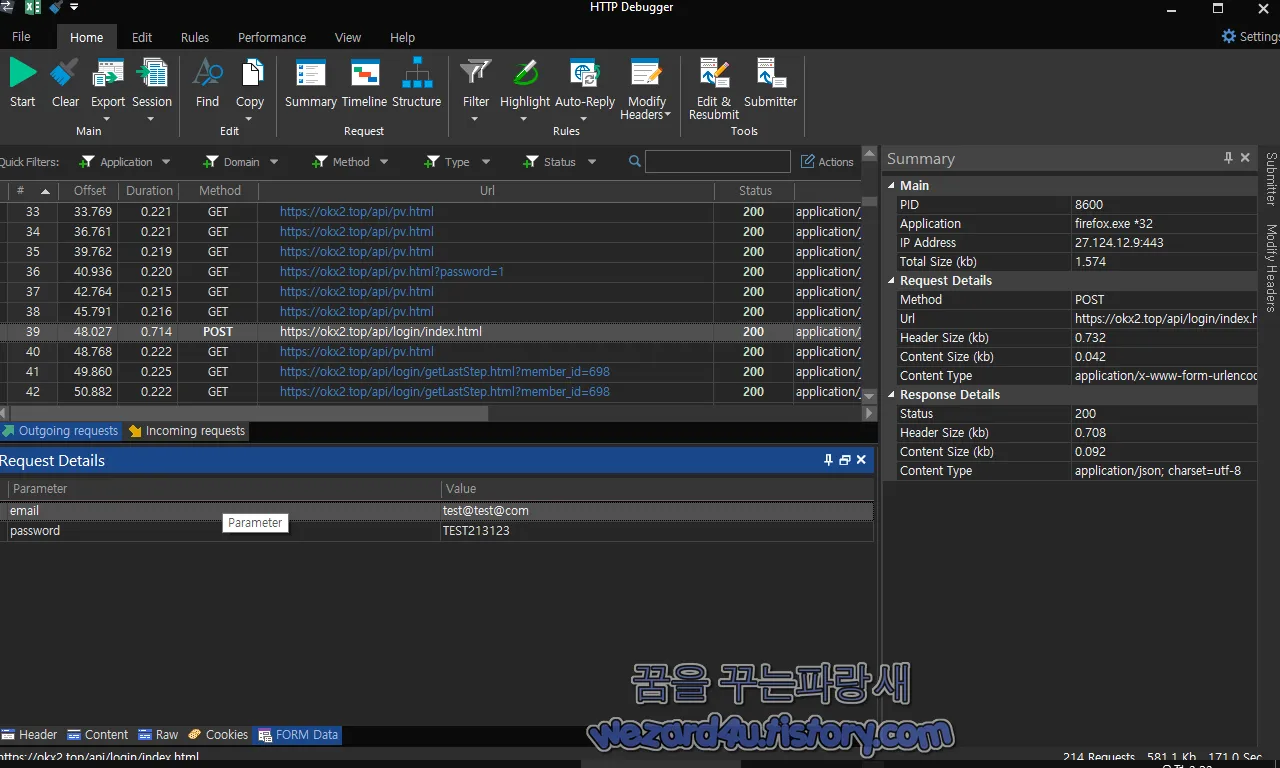Open the Modify Headers tool
1280x768 pixels.
click(x=646, y=90)
